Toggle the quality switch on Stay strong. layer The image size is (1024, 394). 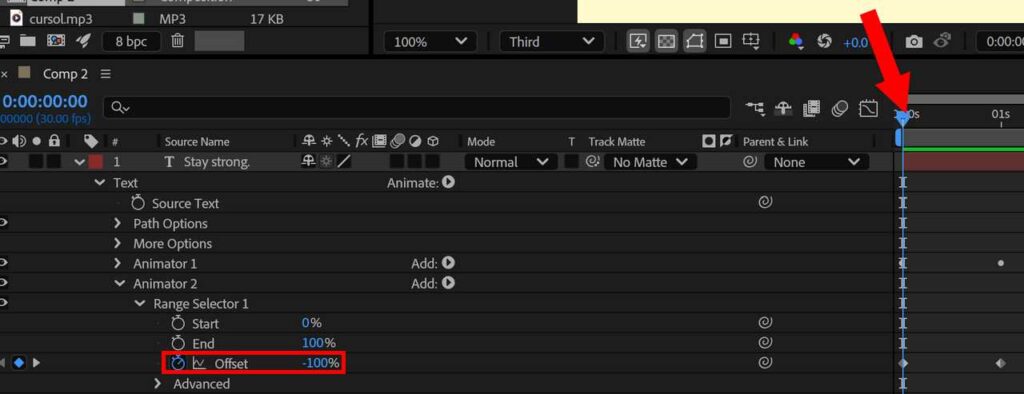(344, 161)
